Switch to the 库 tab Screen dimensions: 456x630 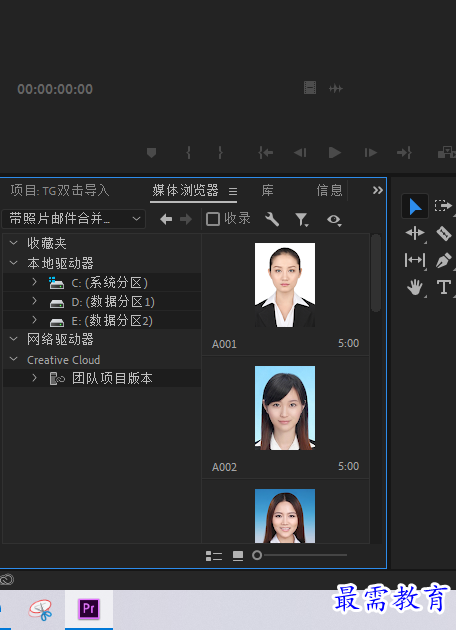(x=268, y=190)
